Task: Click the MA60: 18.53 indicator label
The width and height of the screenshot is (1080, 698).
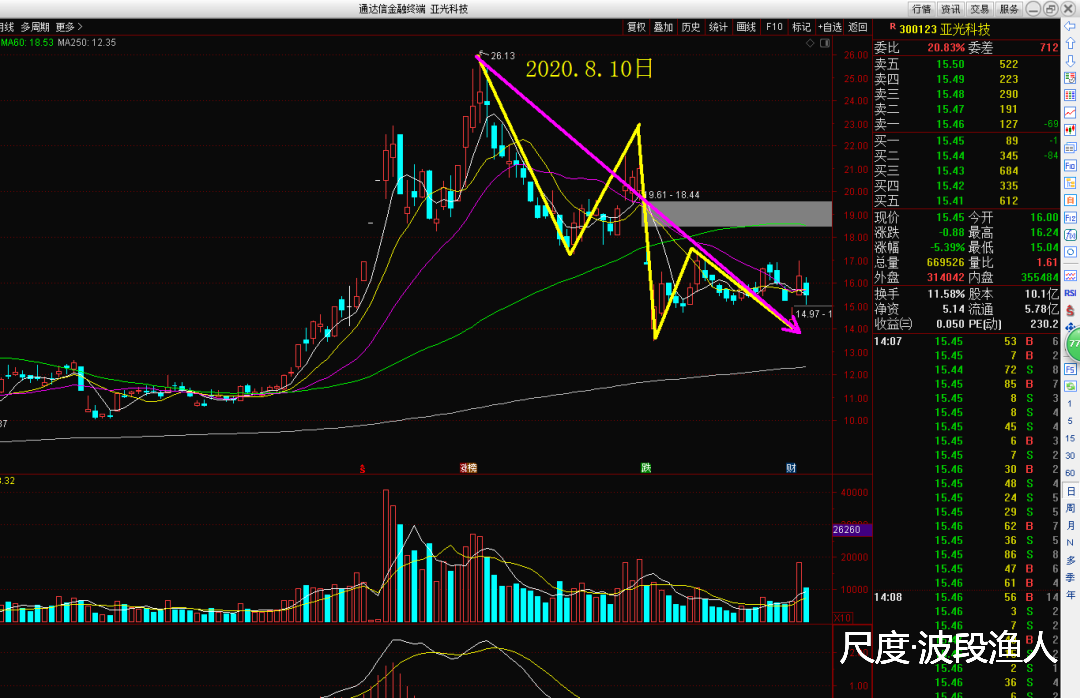Action: click(x=28, y=43)
